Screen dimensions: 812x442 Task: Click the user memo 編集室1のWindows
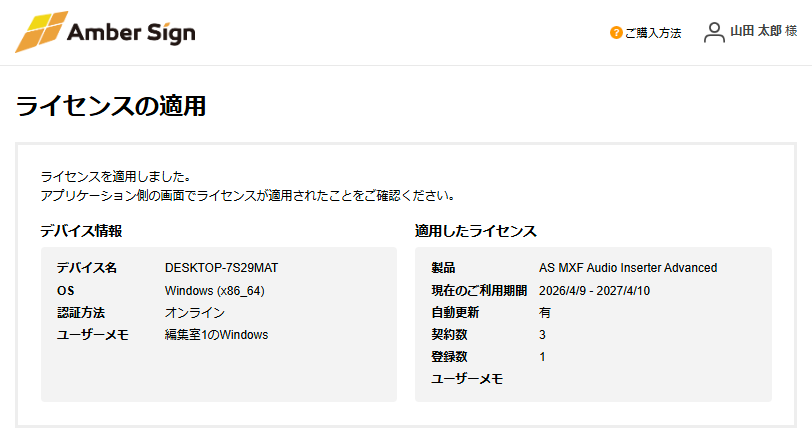click(x=216, y=335)
